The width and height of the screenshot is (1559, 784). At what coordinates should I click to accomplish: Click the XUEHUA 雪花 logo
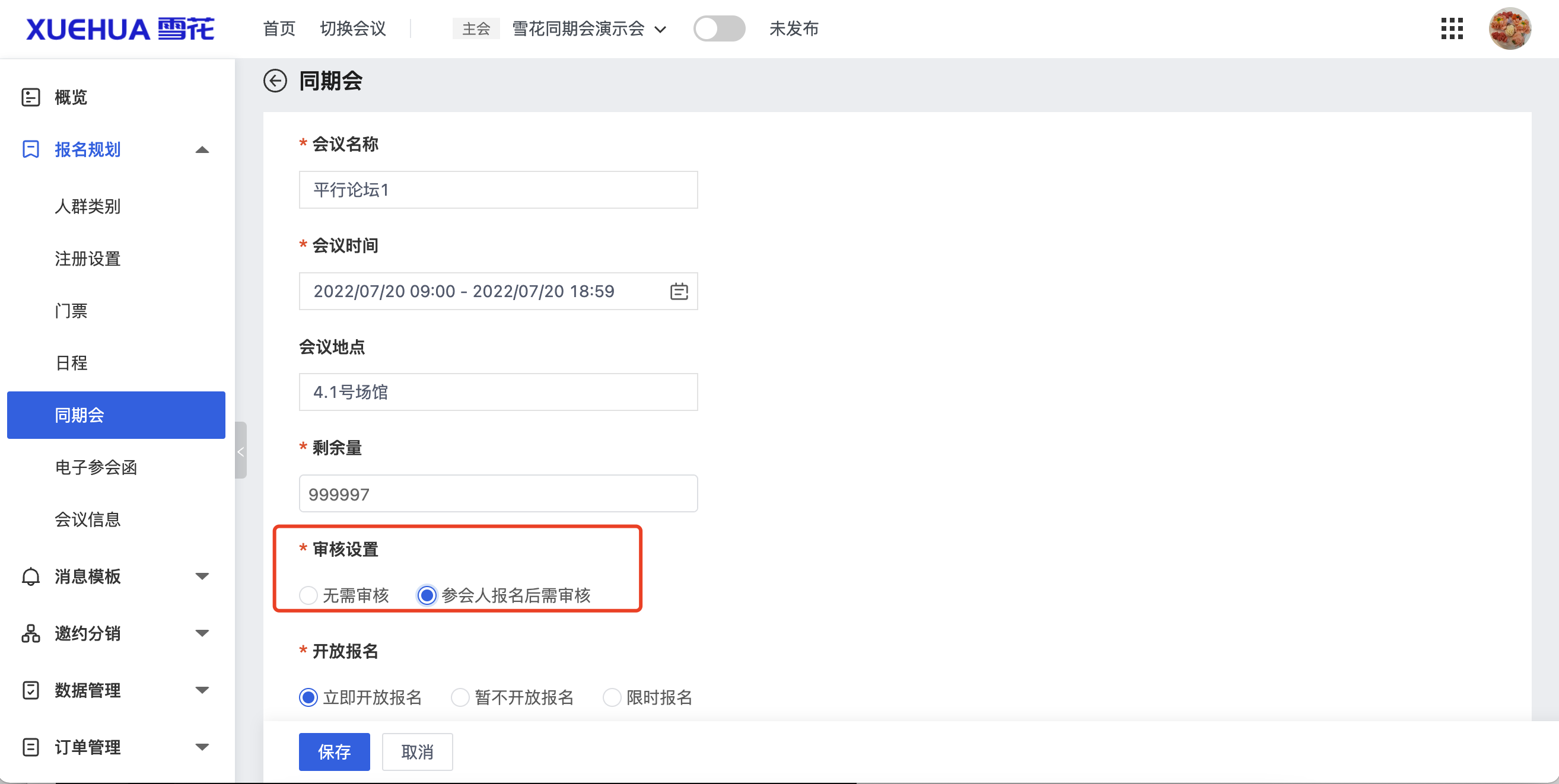[120, 29]
